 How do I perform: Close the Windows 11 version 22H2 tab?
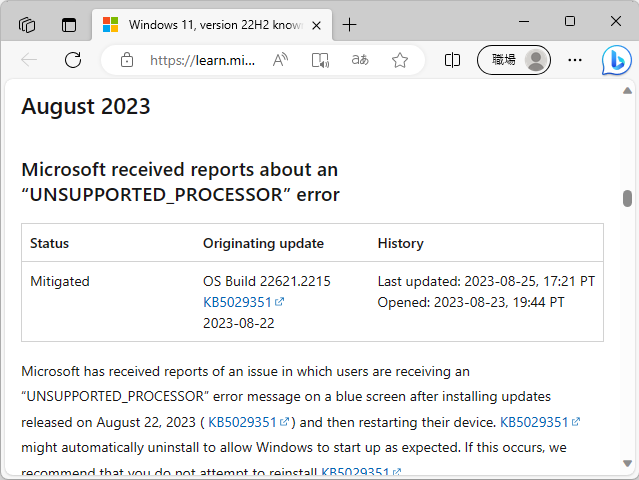316,26
